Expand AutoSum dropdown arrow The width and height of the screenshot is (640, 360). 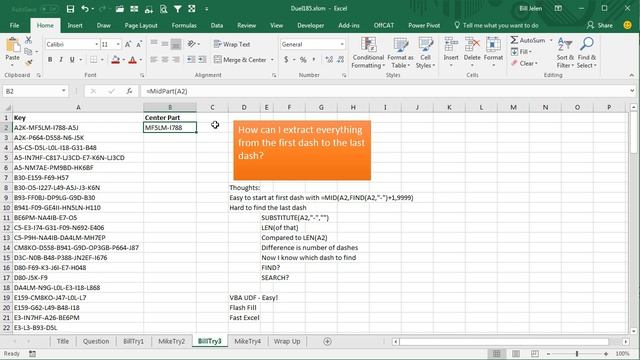point(551,40)
